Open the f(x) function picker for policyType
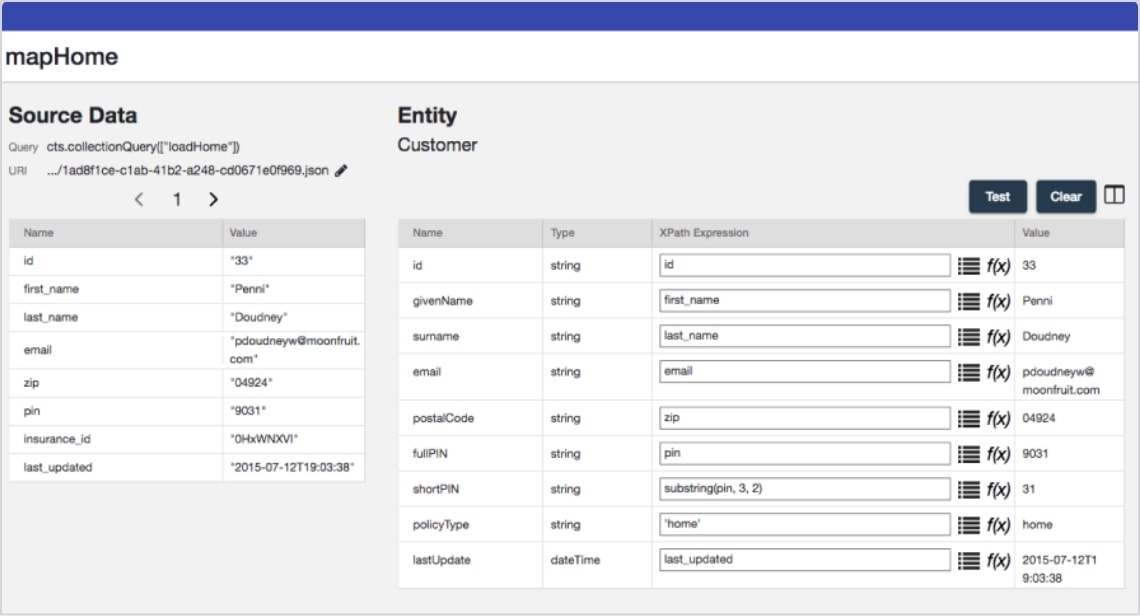1140x616 pixels. 998,525
